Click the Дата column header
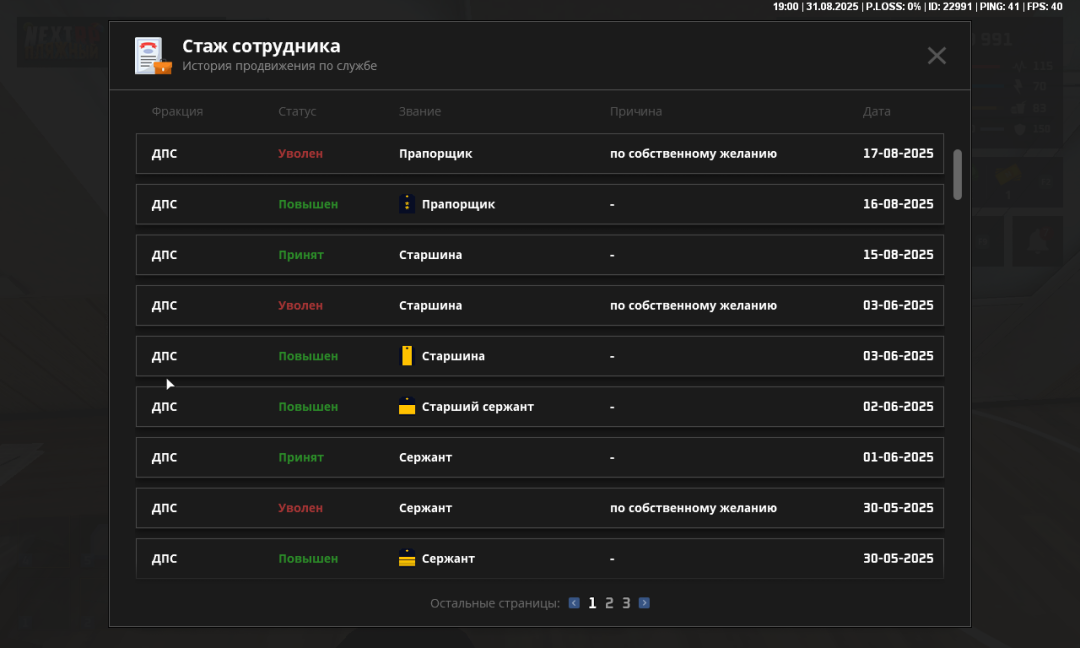Viewport: 1080px width, 648px height. point(876,112)
